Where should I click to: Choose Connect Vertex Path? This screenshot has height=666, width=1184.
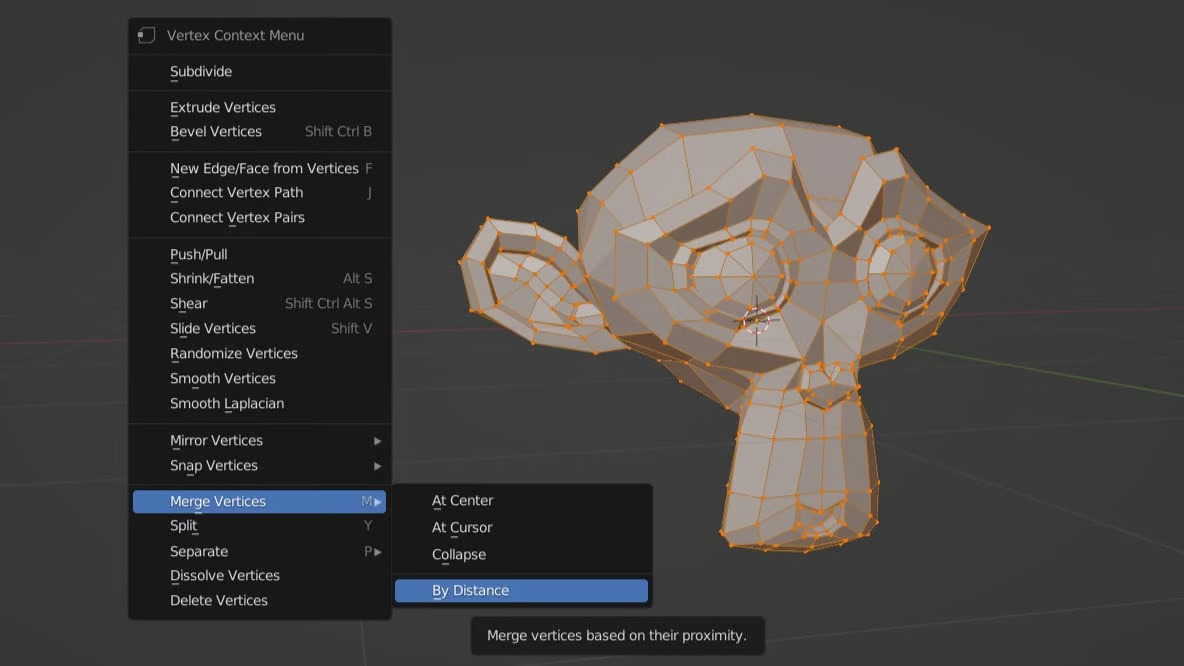point(236,192)
